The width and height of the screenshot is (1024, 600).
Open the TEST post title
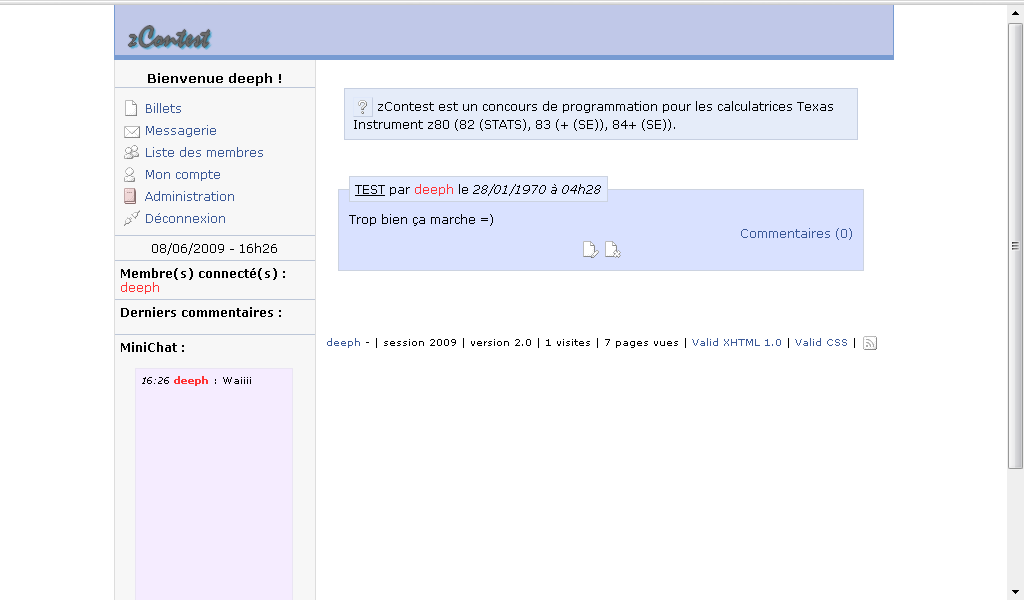(369, 190)
